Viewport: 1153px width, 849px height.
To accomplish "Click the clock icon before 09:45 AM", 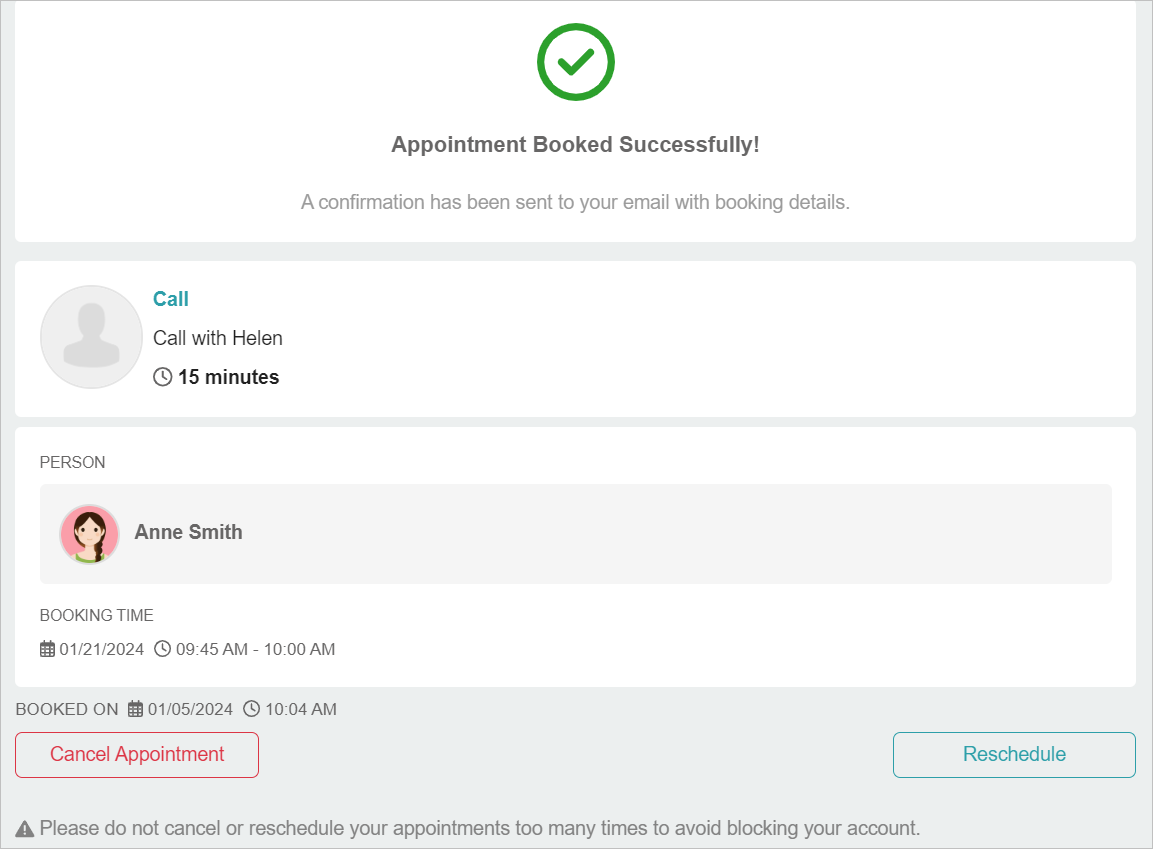I will (x=163, y=649).
